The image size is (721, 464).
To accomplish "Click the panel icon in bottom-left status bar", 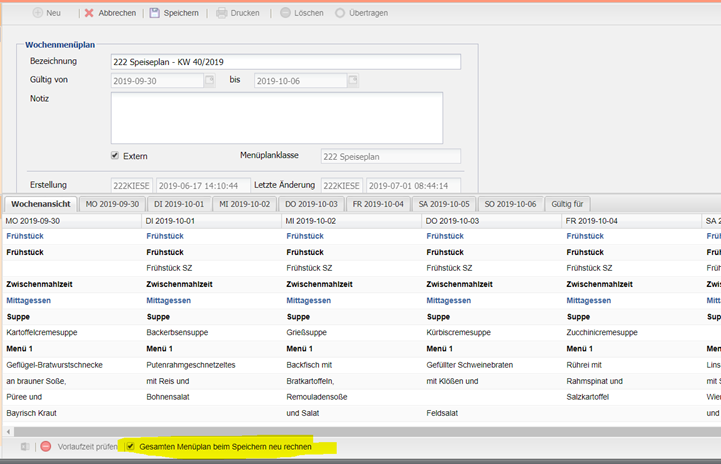I will (x=25, y=446).
